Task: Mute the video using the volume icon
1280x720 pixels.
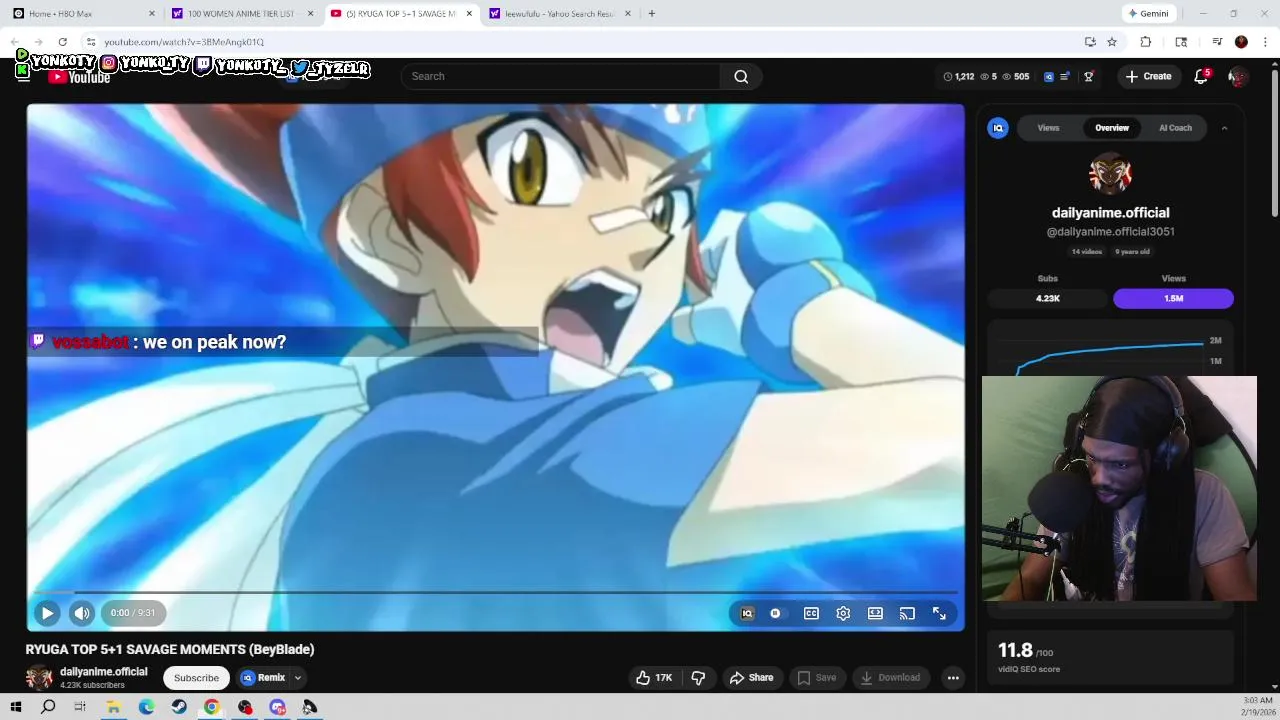Action: (82, 613)
